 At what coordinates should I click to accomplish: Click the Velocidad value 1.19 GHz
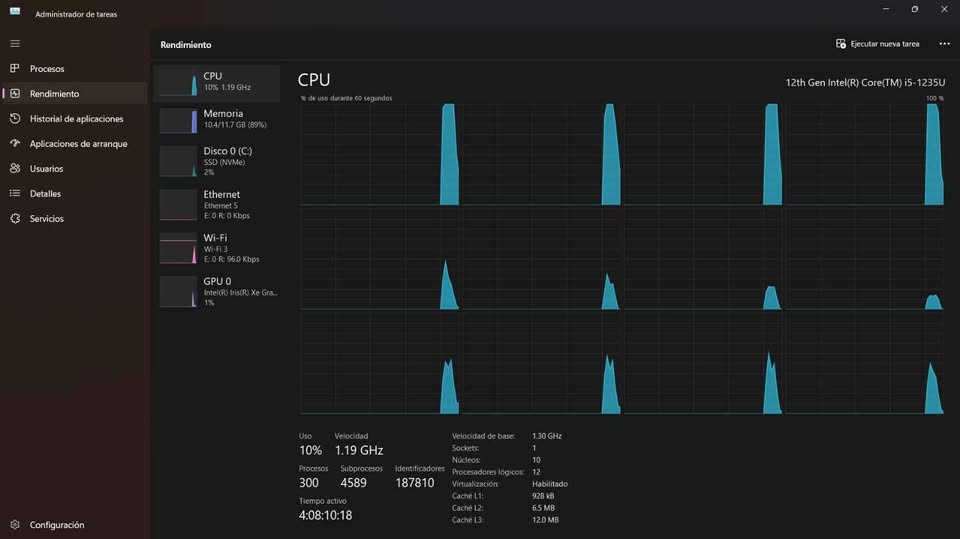(359, 450)
